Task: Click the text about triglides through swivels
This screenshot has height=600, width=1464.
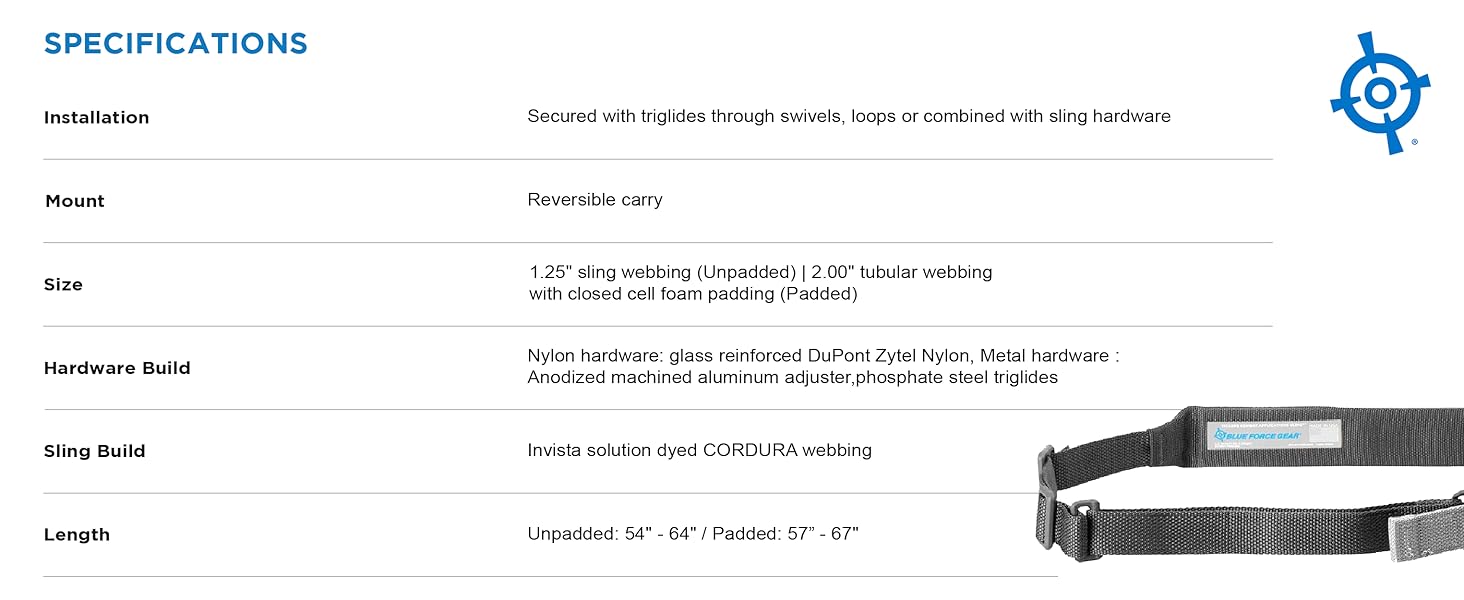Action: tap(848, 117)
